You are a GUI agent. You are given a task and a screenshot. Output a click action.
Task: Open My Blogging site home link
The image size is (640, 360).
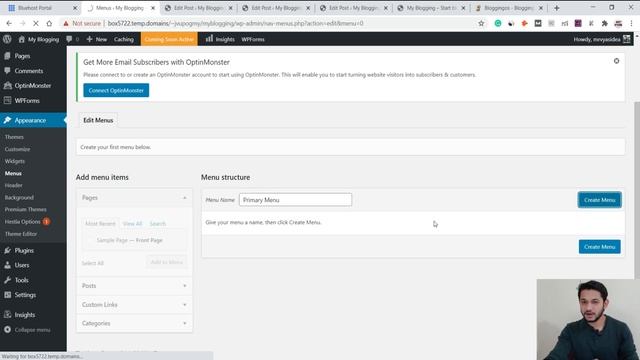39,39
